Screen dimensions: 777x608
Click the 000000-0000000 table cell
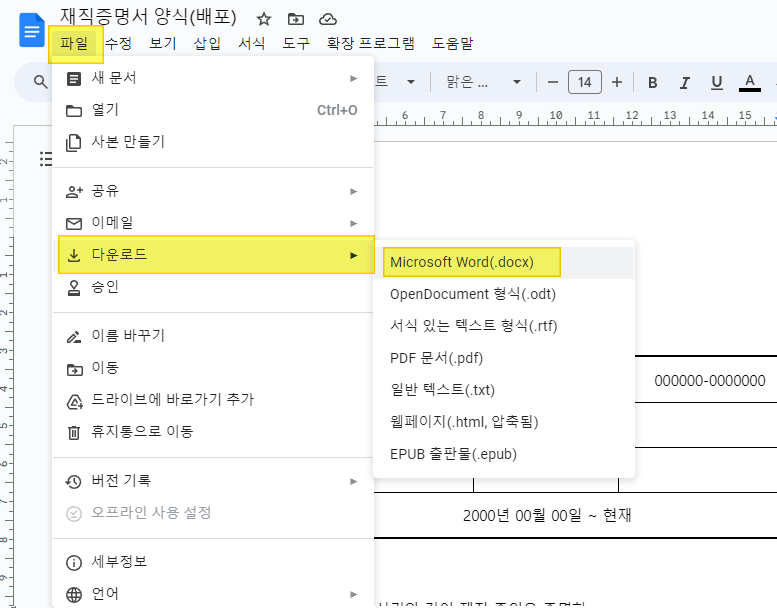tap(710, 381)
